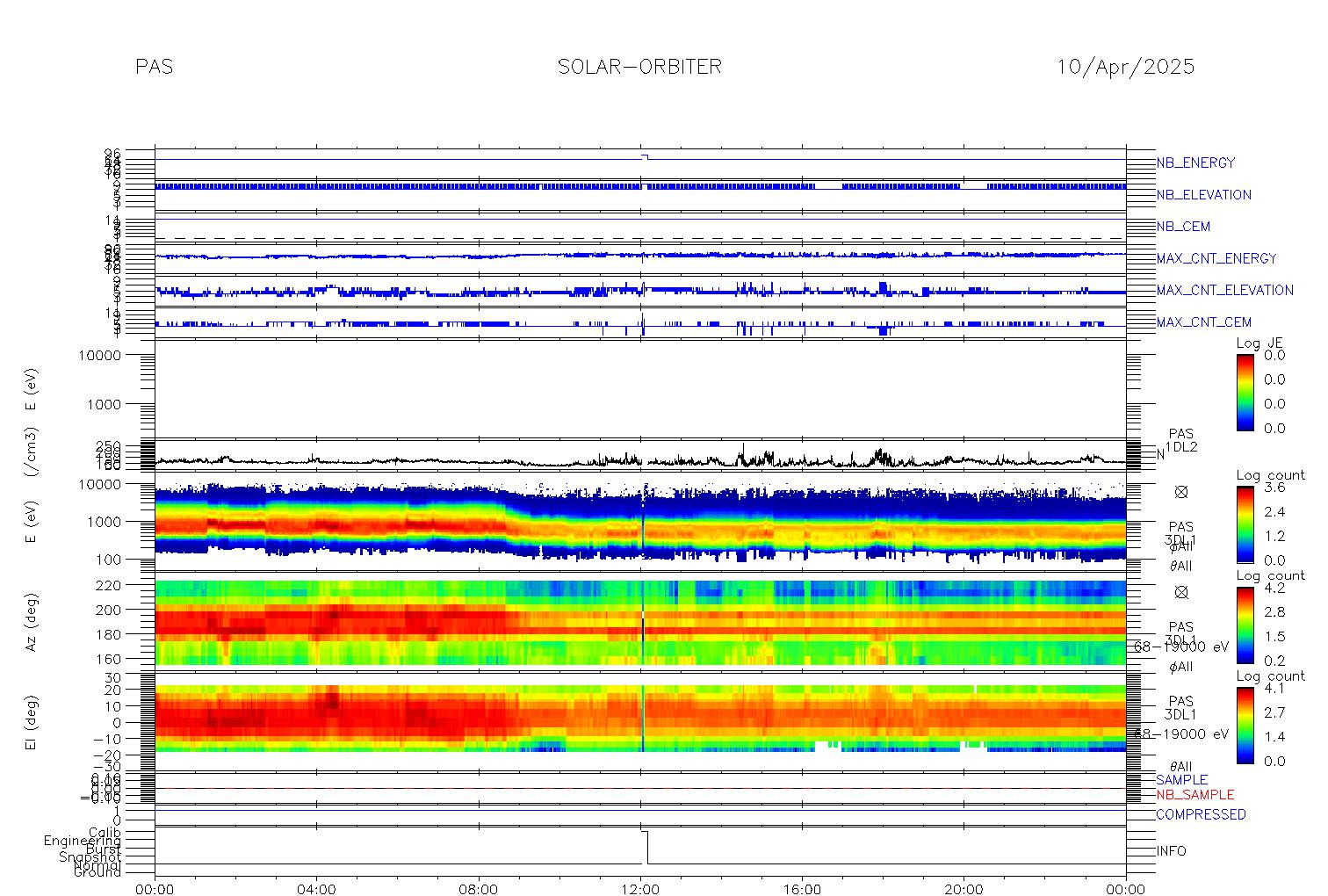Click the 3.6 color scale value
This screenshot has height=896, width=1328.
(x=1274, y=487)
